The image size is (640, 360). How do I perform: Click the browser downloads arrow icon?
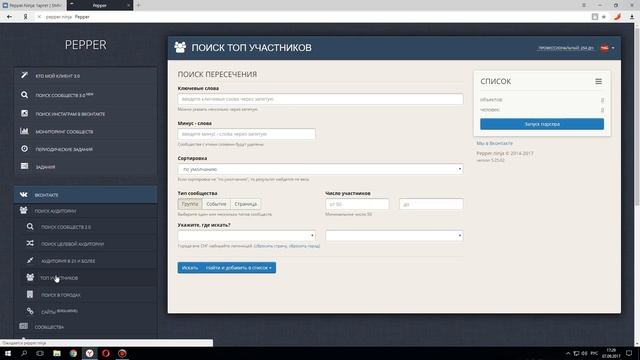tap(632, 17)
